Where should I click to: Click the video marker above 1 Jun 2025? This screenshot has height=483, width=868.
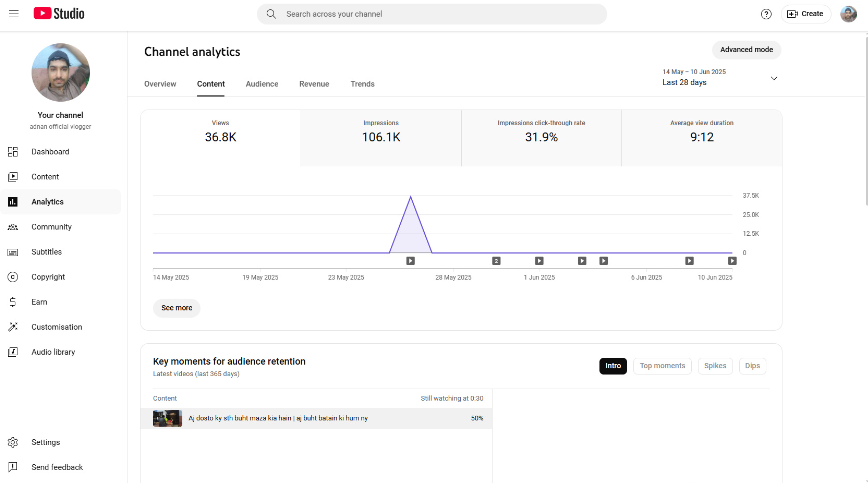pyautogui.click(x=539, y=261)
